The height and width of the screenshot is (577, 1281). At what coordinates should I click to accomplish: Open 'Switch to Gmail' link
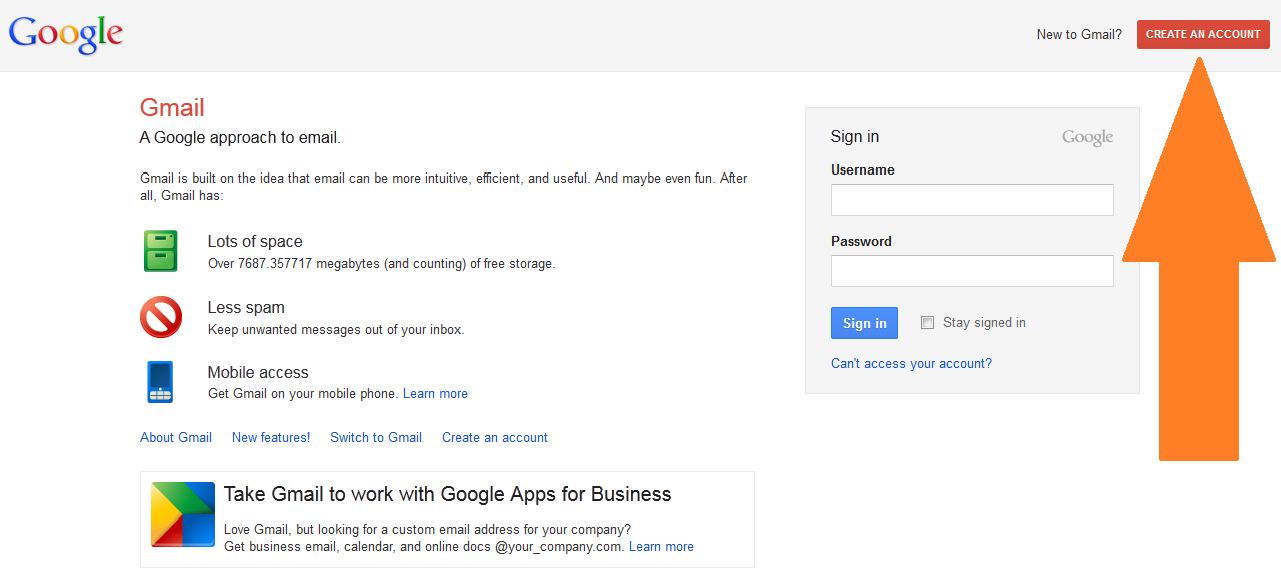(375, 437)
